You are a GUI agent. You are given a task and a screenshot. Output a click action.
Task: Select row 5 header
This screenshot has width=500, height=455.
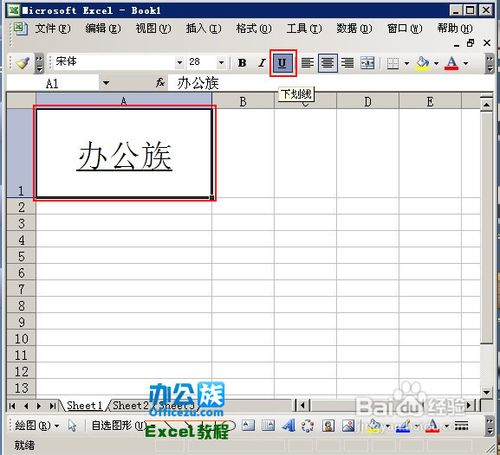click(x=21, y=256)
